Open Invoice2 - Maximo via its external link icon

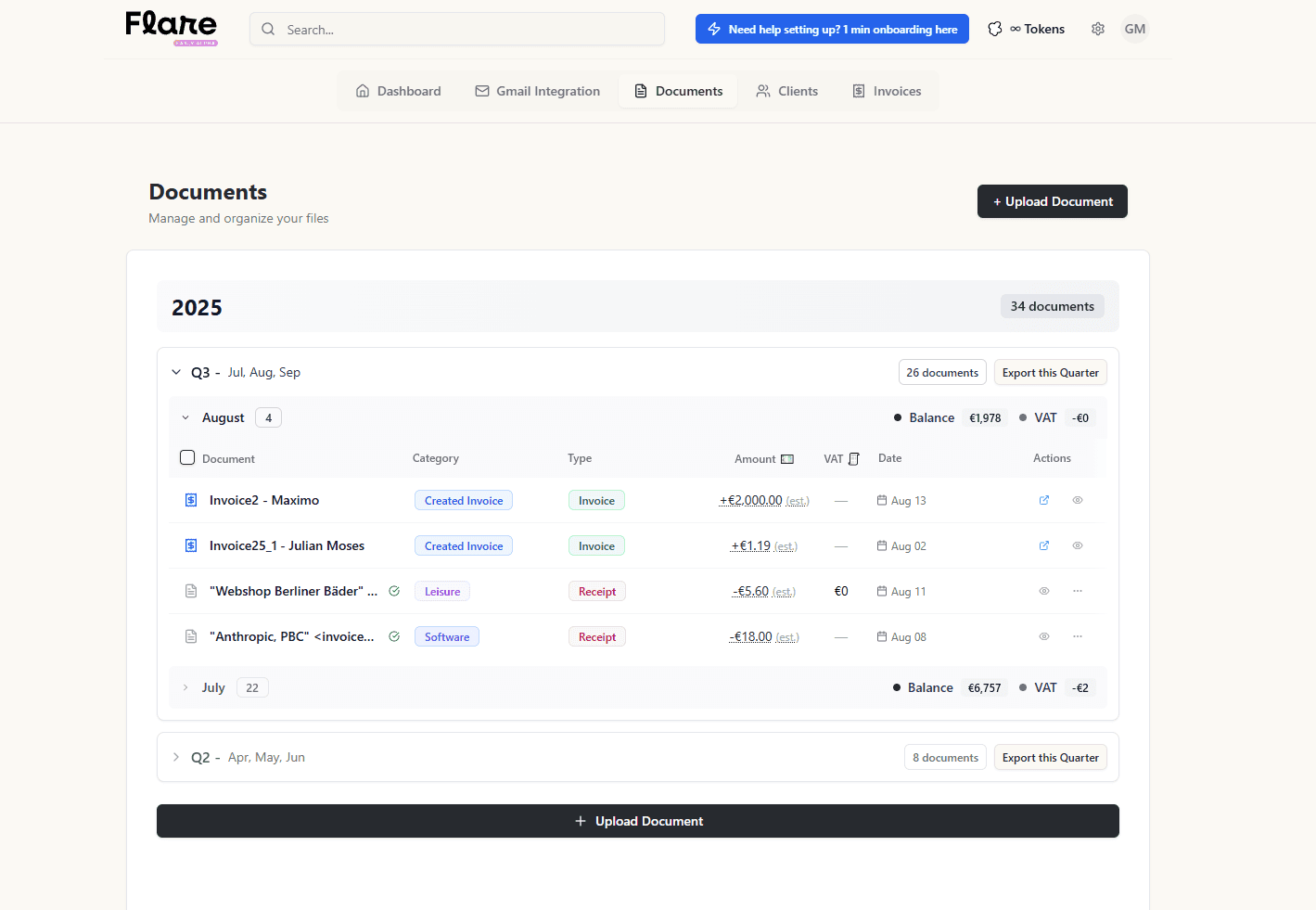tap(1044, 499)
